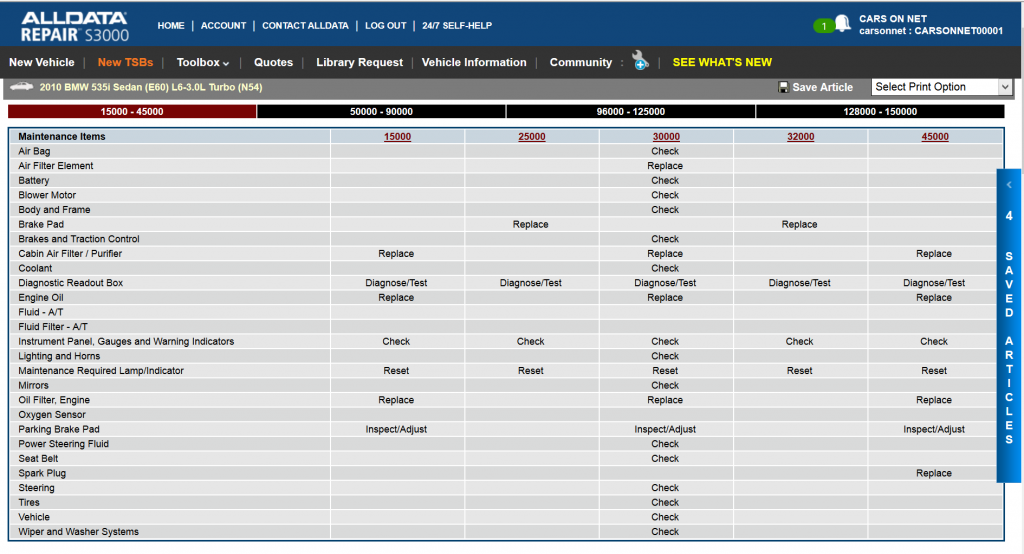This screenshot has width=1024, height=554.
Task: Open the 15000 mileage column link
Action: pyautogui.click(x=397, y=137)
